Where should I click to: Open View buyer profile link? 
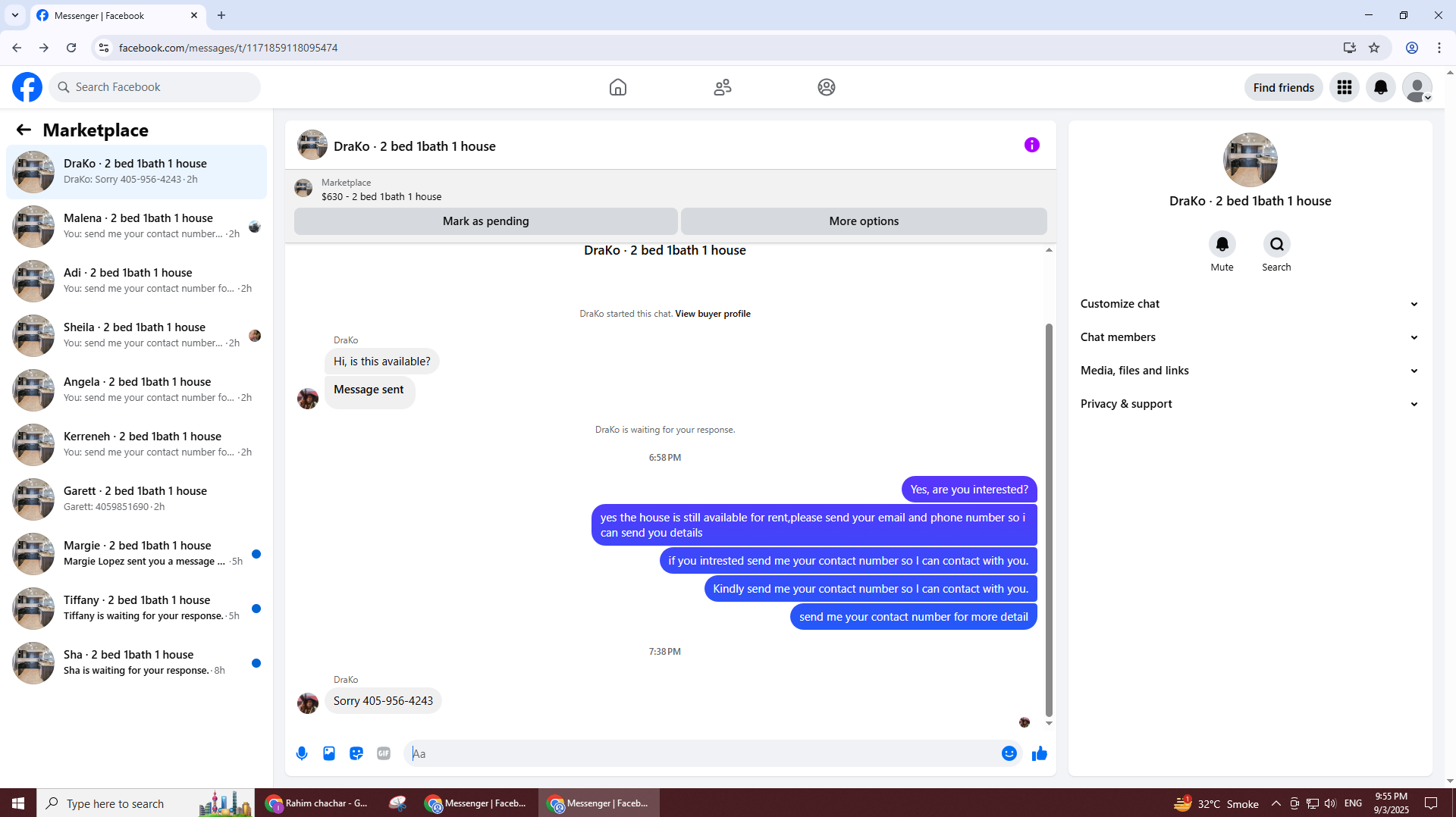pos(713,314)
